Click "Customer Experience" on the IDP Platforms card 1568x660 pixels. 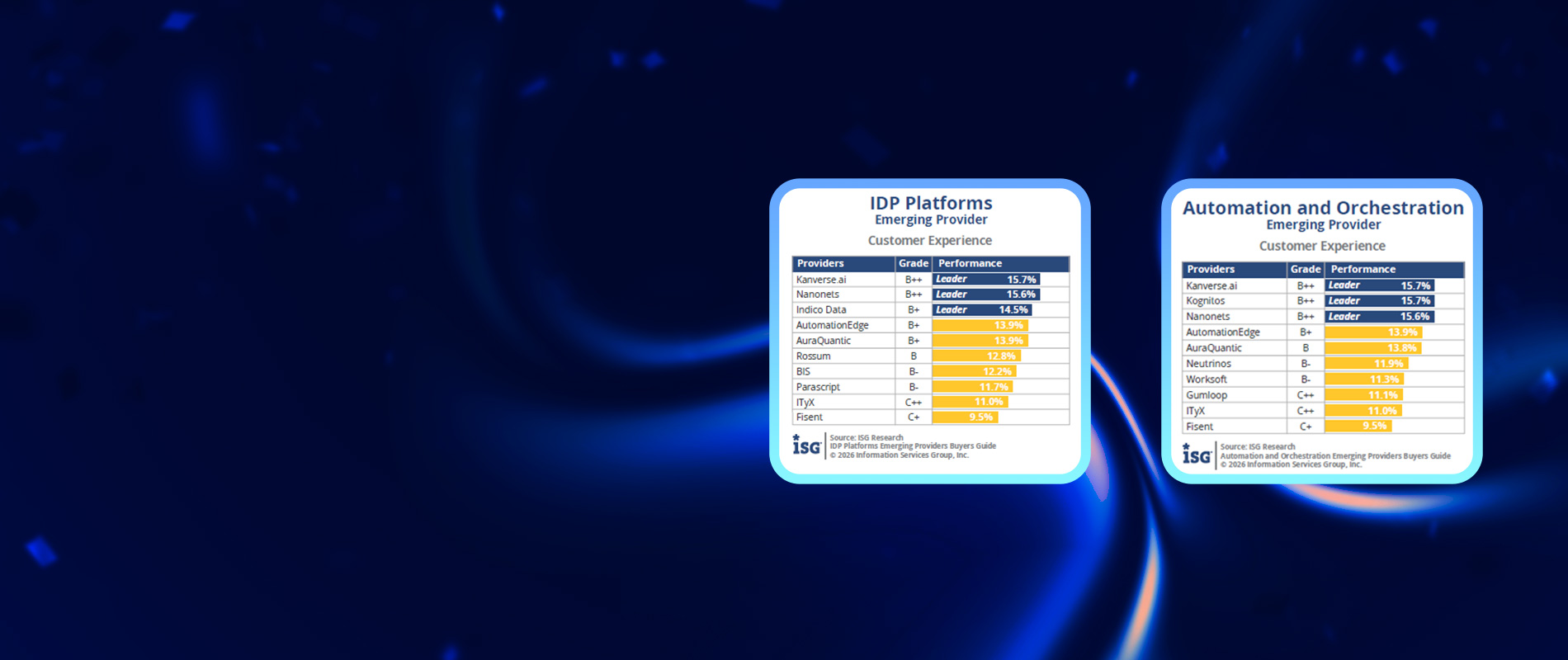(930, 241)
